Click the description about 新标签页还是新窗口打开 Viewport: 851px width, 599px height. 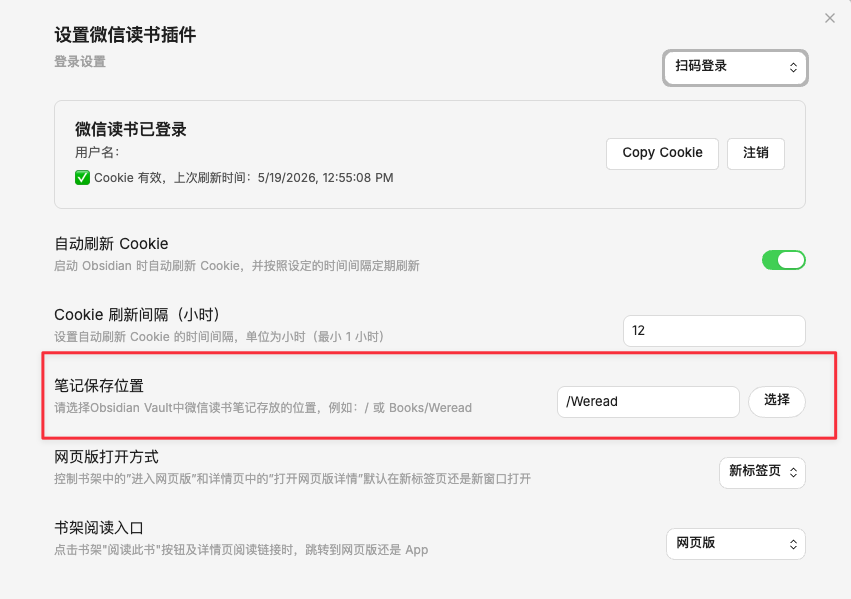pos(293,479)
